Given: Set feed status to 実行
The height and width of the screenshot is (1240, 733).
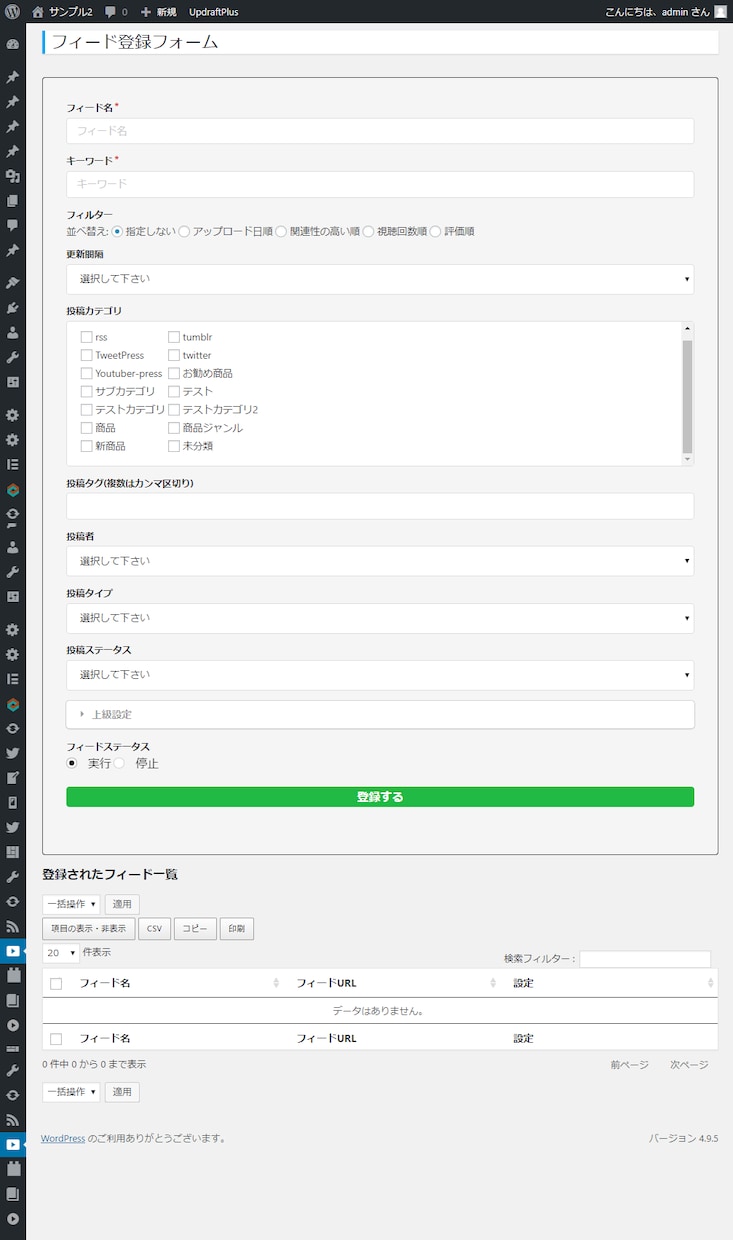Looking at the screenshot, I should pyautogui.click(x=72, y=763).
